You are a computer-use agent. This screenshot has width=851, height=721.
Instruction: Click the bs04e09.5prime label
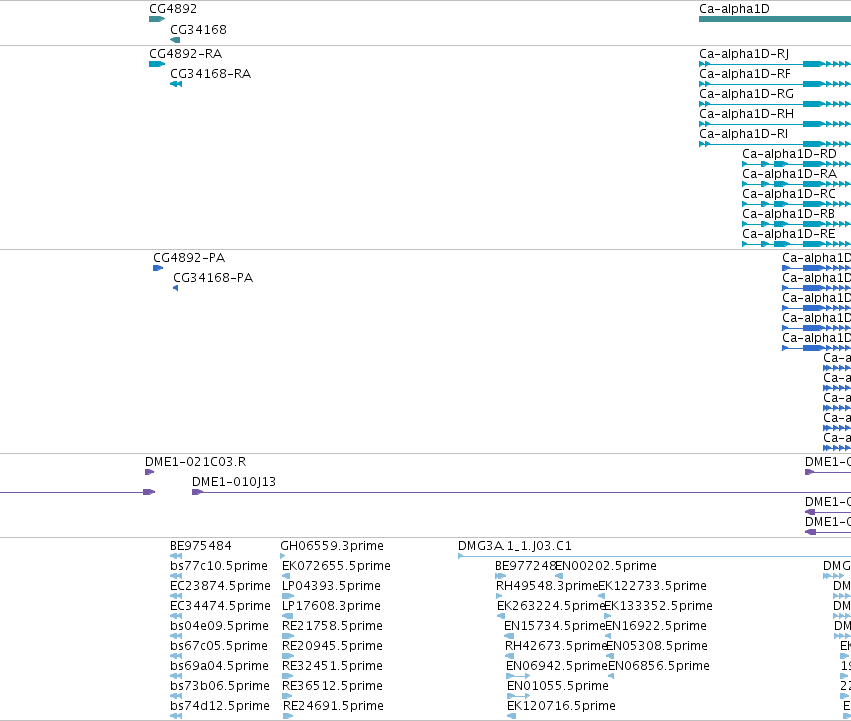pos(219,627)
